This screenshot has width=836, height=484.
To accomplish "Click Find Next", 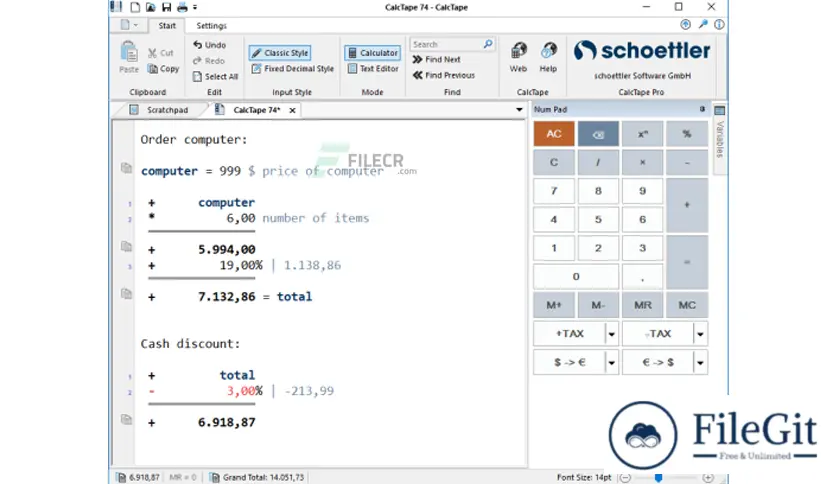I will pyautogui.click(x=437, y=60).
